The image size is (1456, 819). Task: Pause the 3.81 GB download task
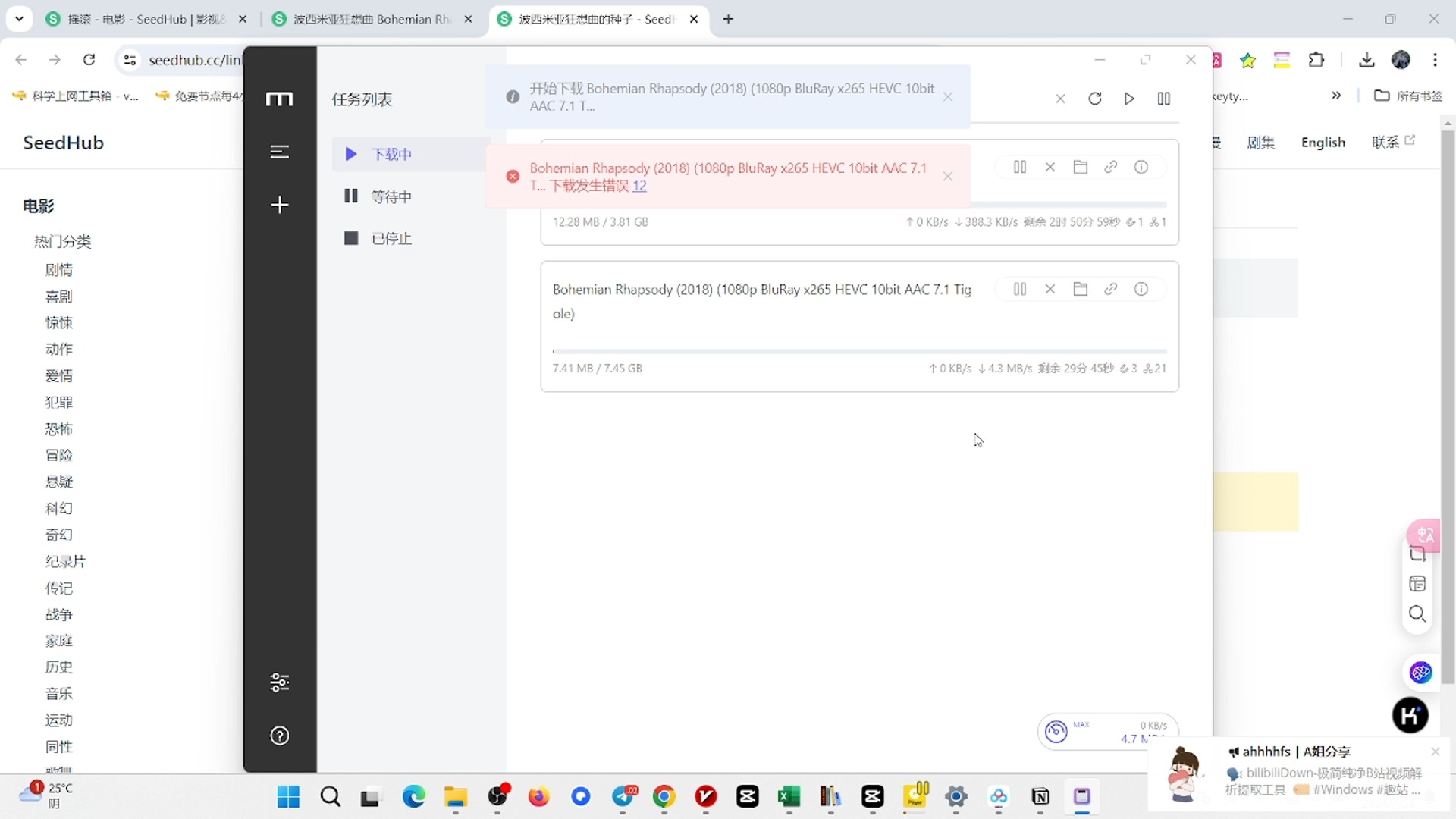1020,167
